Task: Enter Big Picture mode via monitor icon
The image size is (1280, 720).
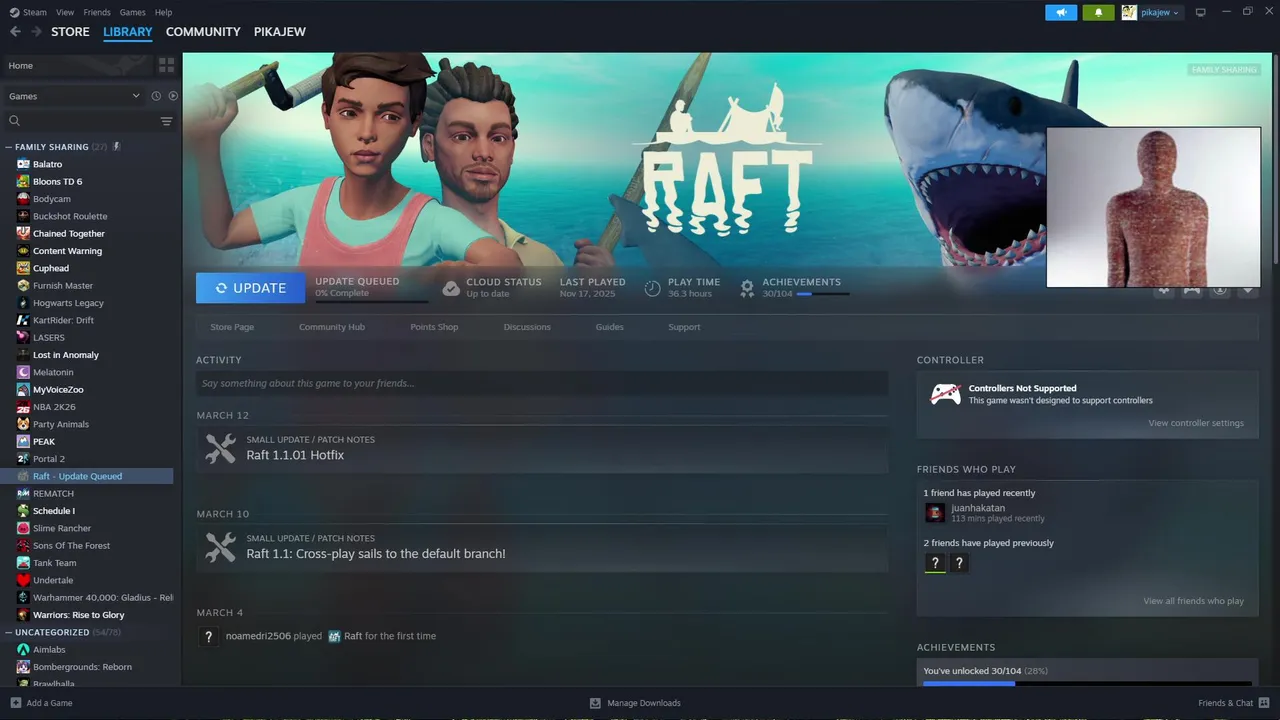Action: click(x=1200, y=12)
